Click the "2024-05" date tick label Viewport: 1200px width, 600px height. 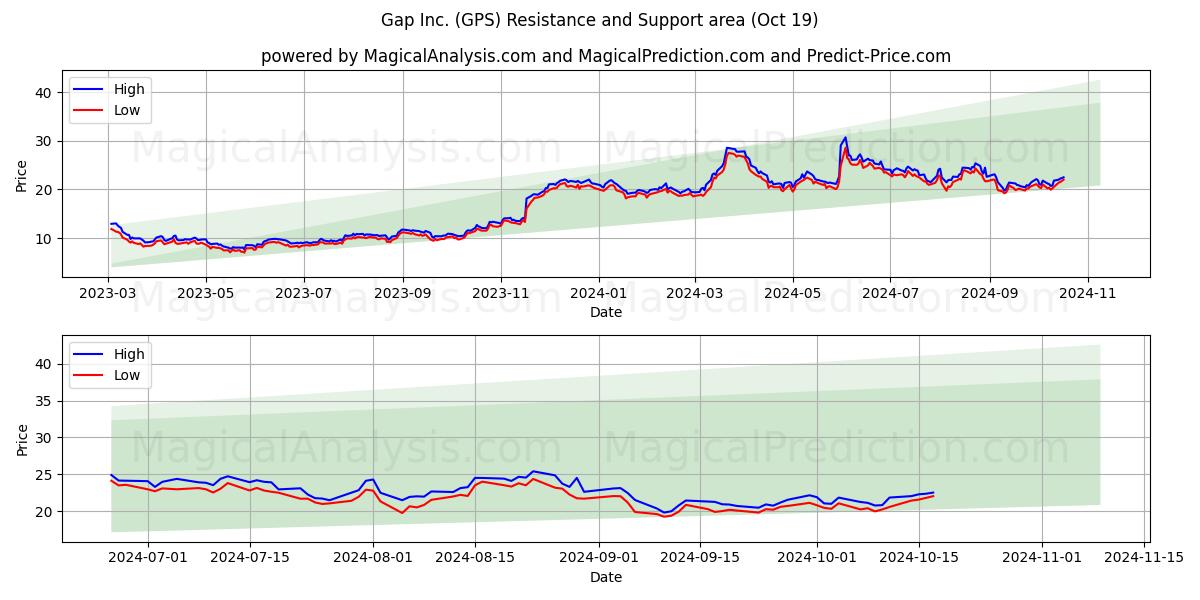[793, 294]
